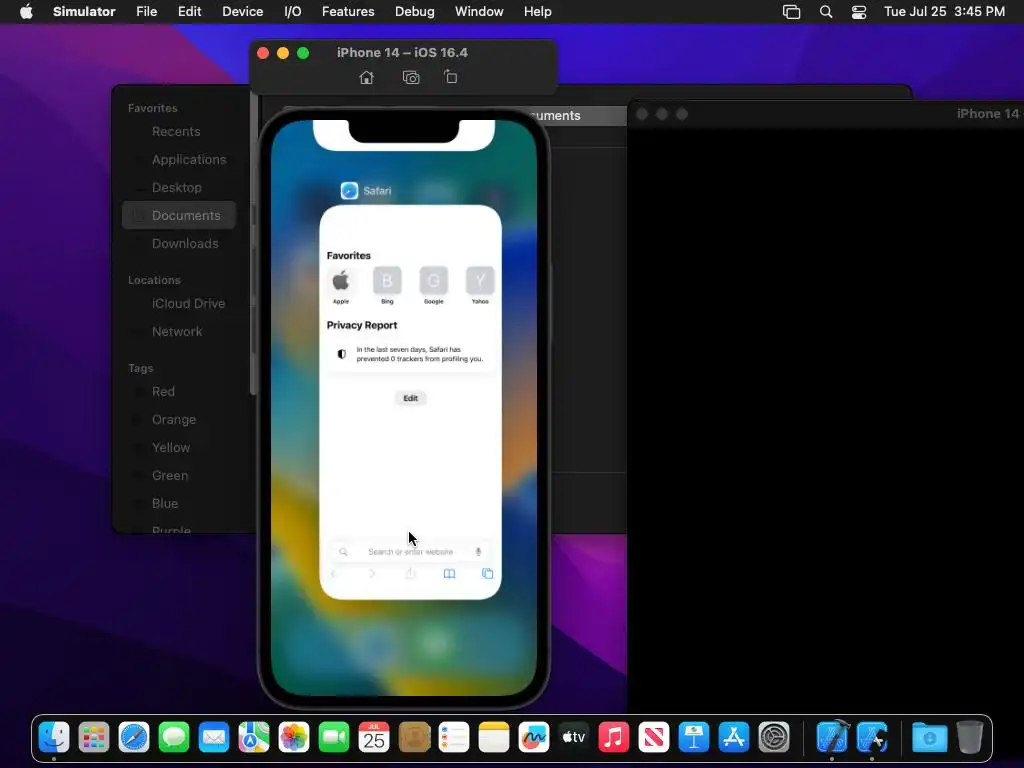Open Messages from the Dock
1024x768 pixels.
pos(174,738)
